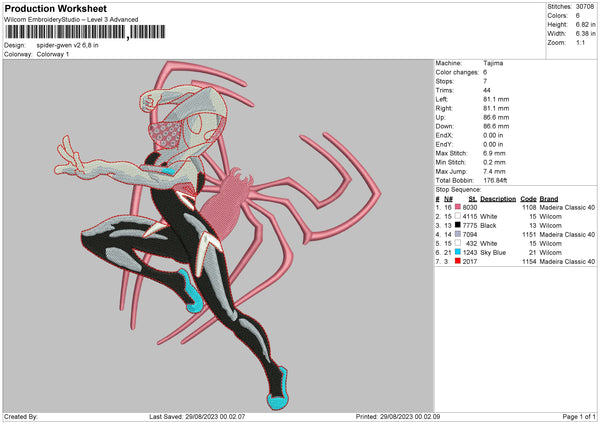Select Madeira Classic 40 brand for code 1108
Viewport: 600px width, 424px height.
tap(567, 207)
